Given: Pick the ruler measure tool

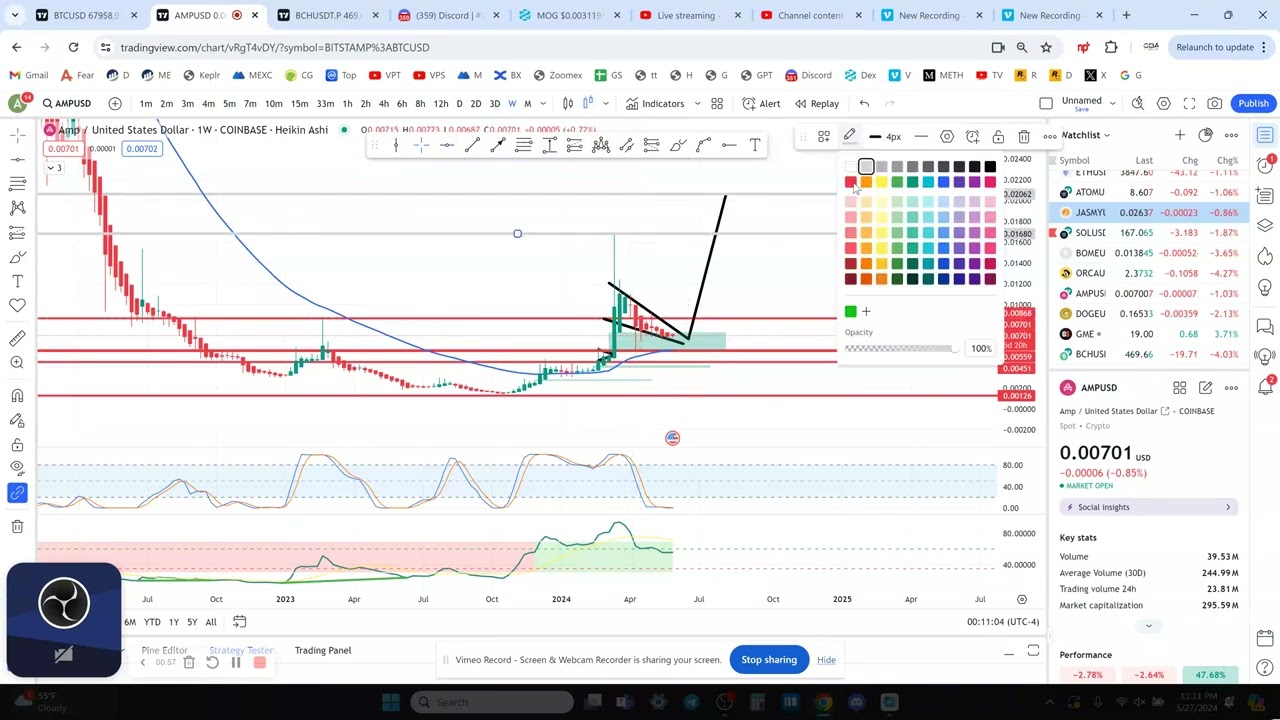Looking at the screenshot, I should click(x=17, y=339).
